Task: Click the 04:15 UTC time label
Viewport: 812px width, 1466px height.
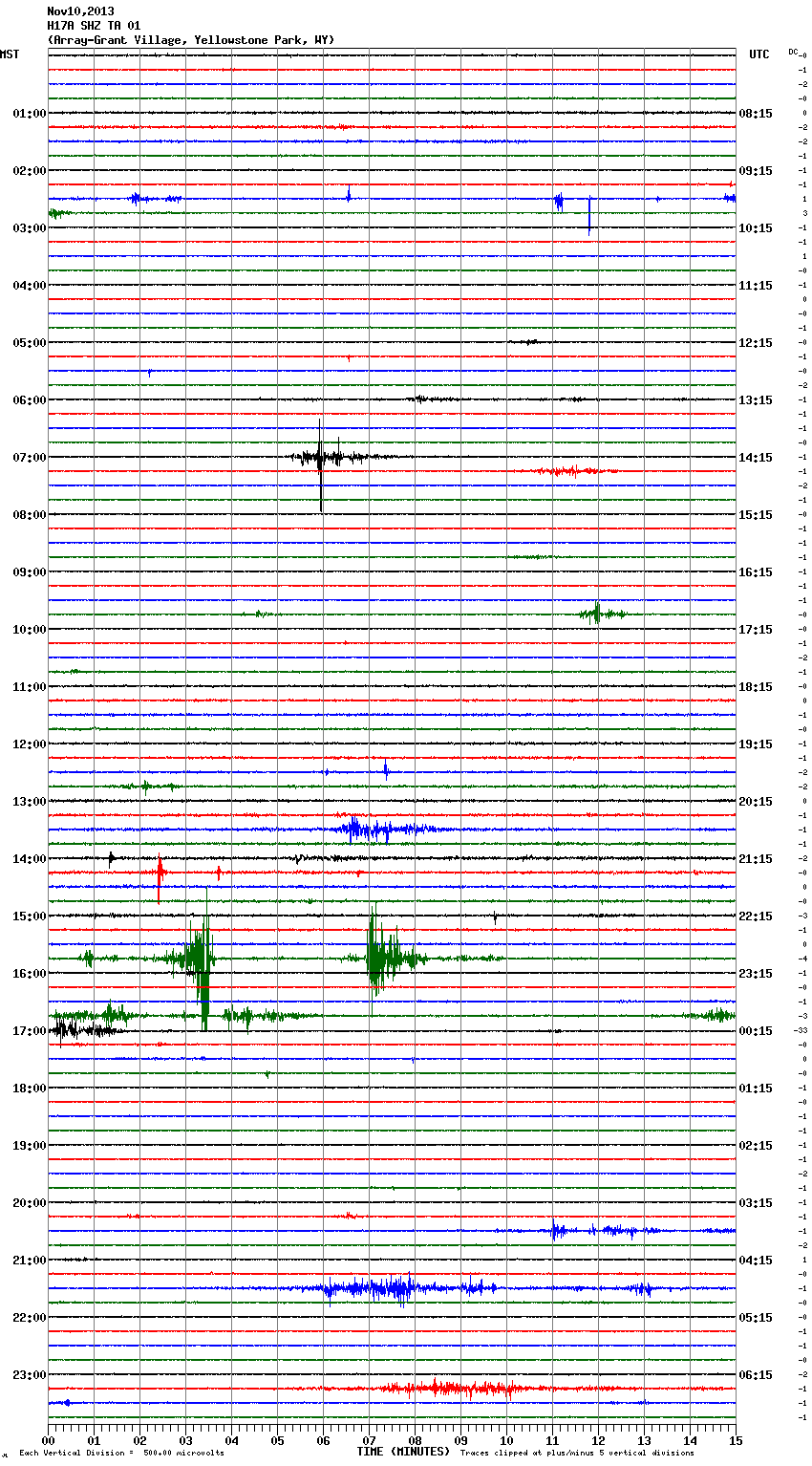Action: (756, 1261)
